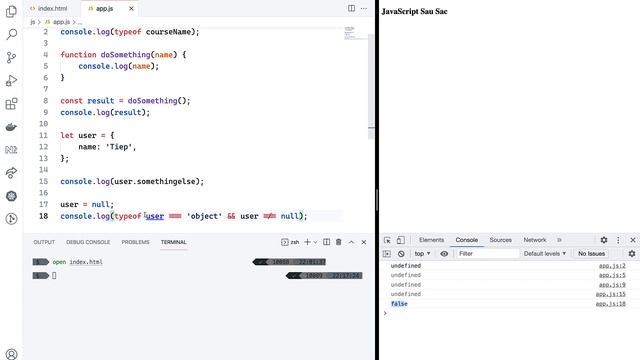Screen dimensions: 640x360
Task: Open the Kubernetes view in activity bar
Action: (x=11, y=196)
